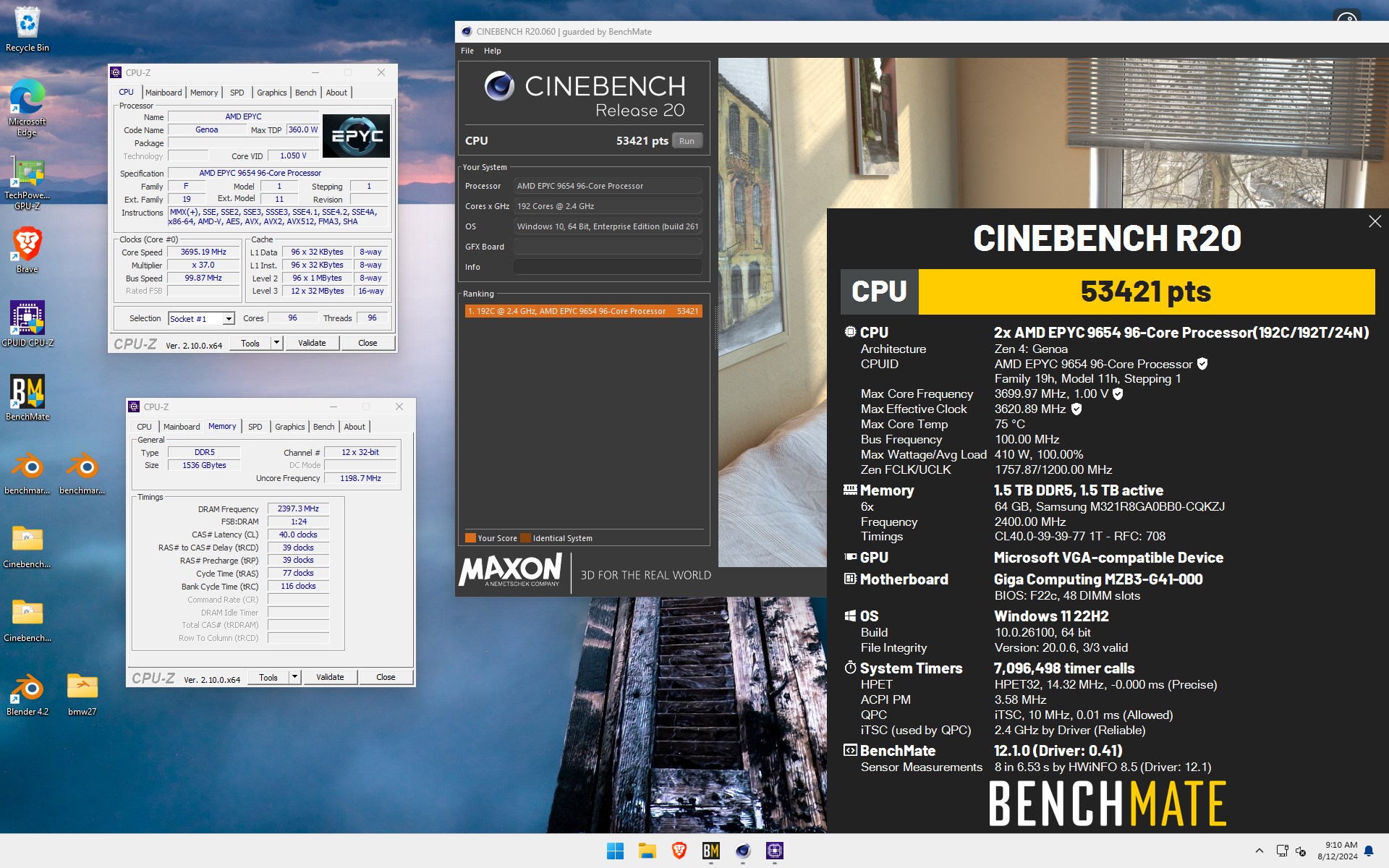Launch TechPowerUp GPU-Z desktop icon
1389x868 pixels.
coord(27,183)
